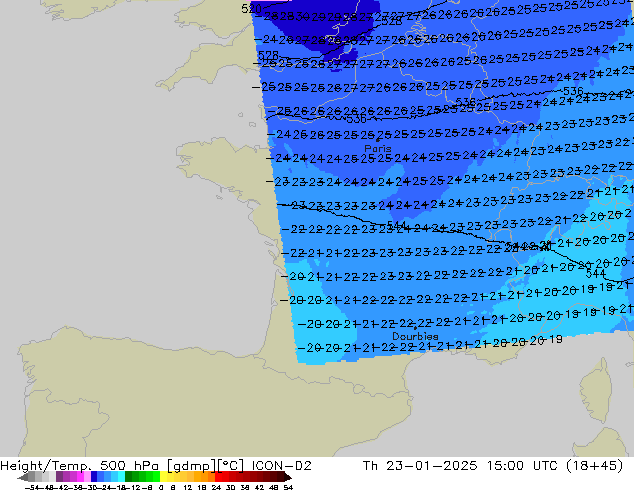The image size is (634, 490).
Task: Click the '(18+45)' run offset text
Action: (x=596, y=465)
